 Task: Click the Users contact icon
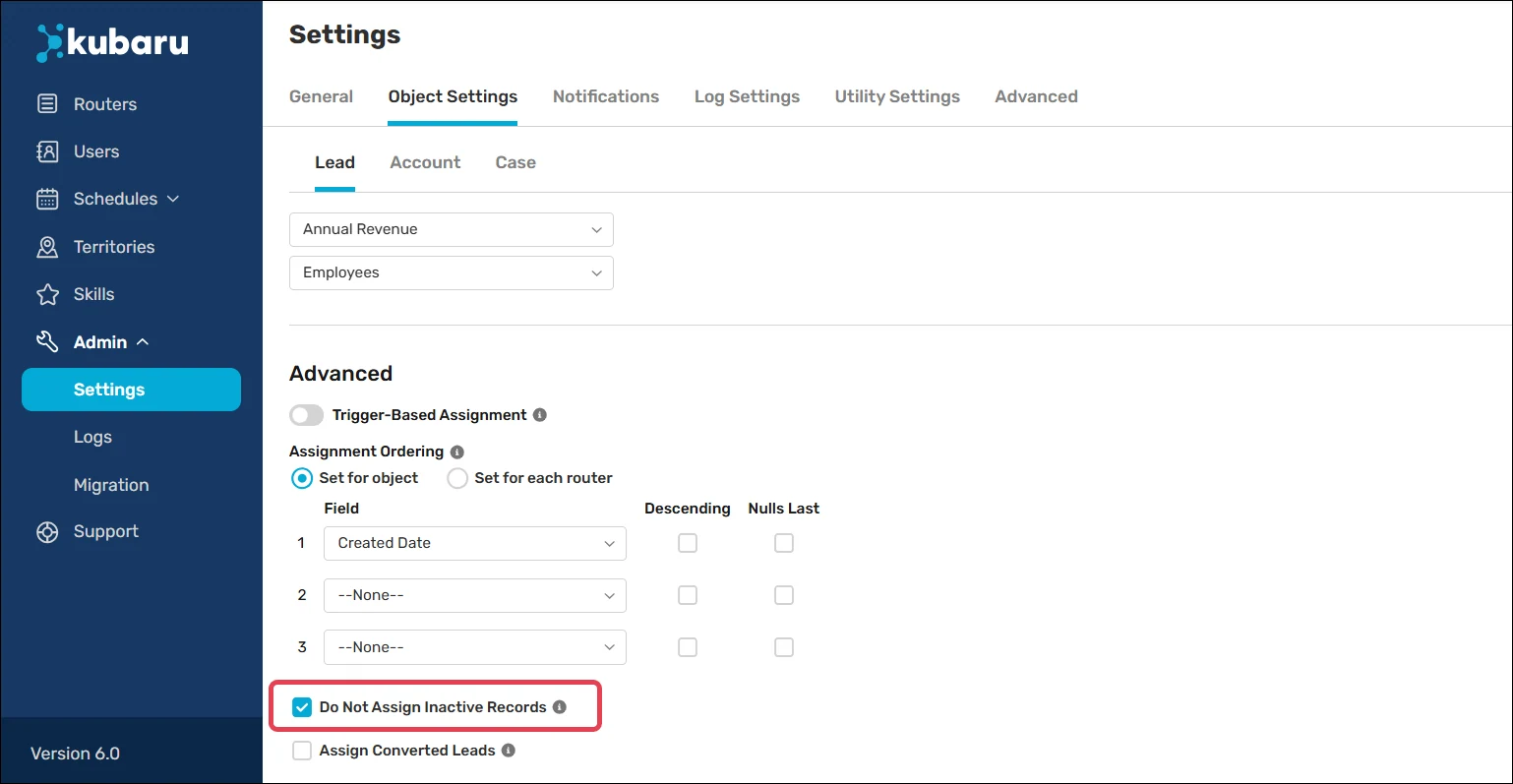[47, 151]
